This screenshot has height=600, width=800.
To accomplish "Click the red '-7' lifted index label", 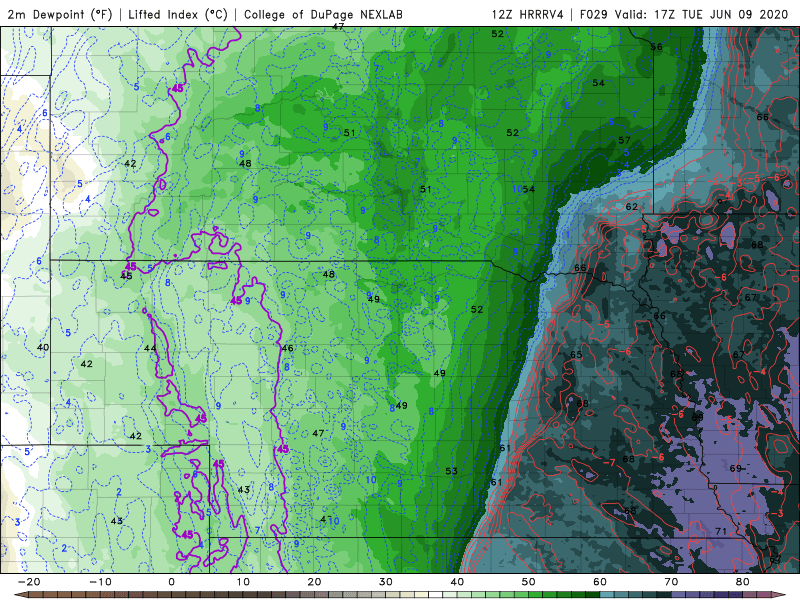I will pyautogui.click(x=609, y=463).
